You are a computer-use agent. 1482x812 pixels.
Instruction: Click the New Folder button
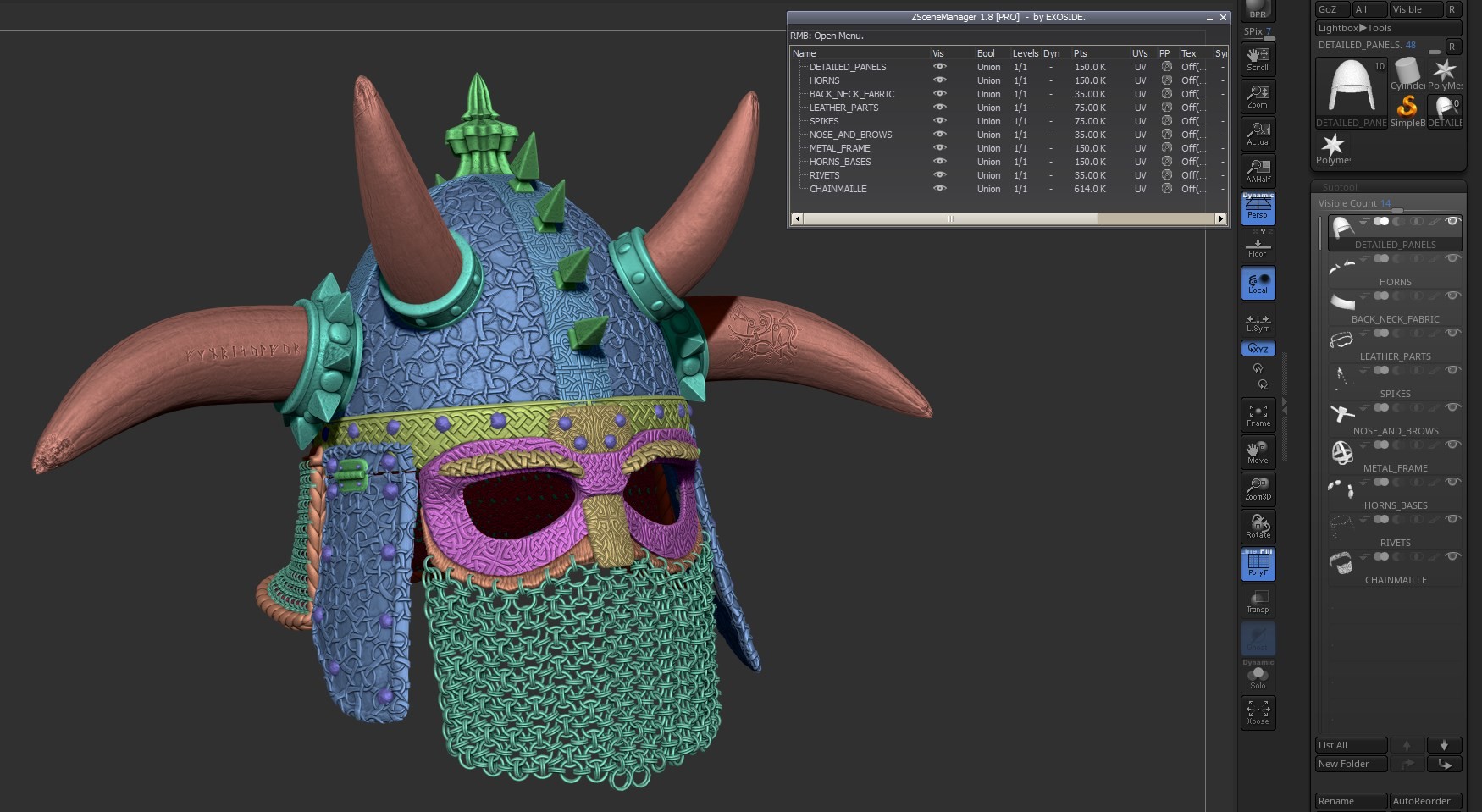coord(1350,763)
